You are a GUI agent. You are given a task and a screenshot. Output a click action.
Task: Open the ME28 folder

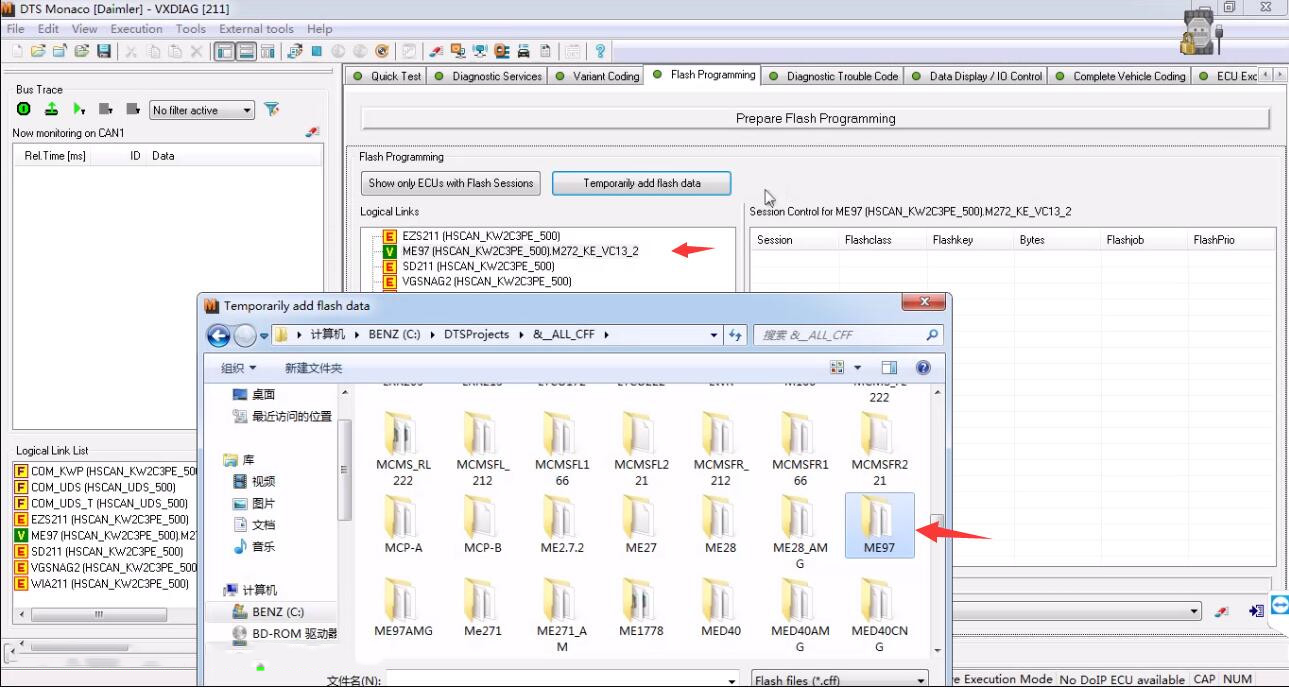click(721, 524)
